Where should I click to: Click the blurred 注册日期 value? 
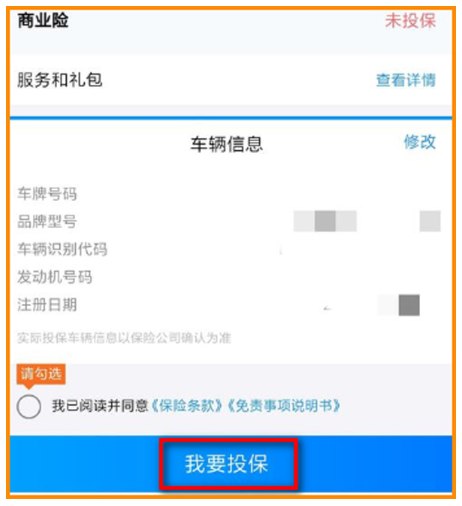click(x=399, y=305)
